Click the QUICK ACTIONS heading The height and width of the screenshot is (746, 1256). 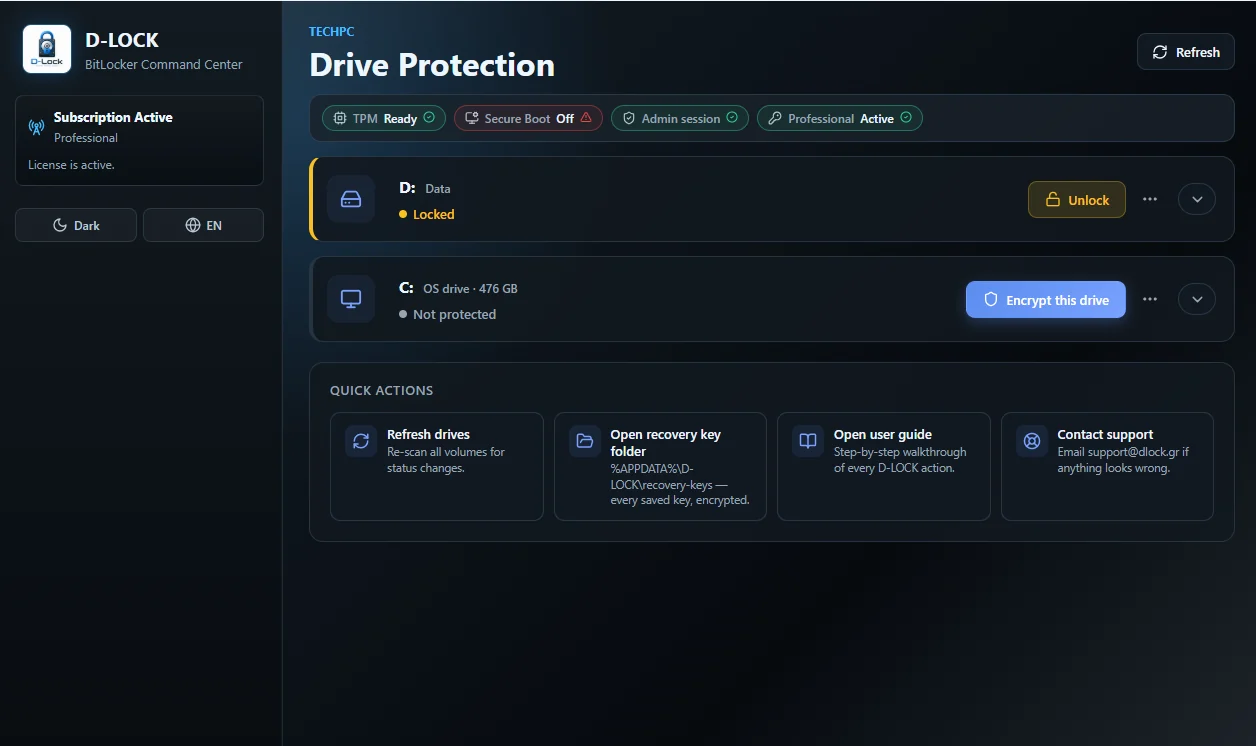click(x=382, y=391)
